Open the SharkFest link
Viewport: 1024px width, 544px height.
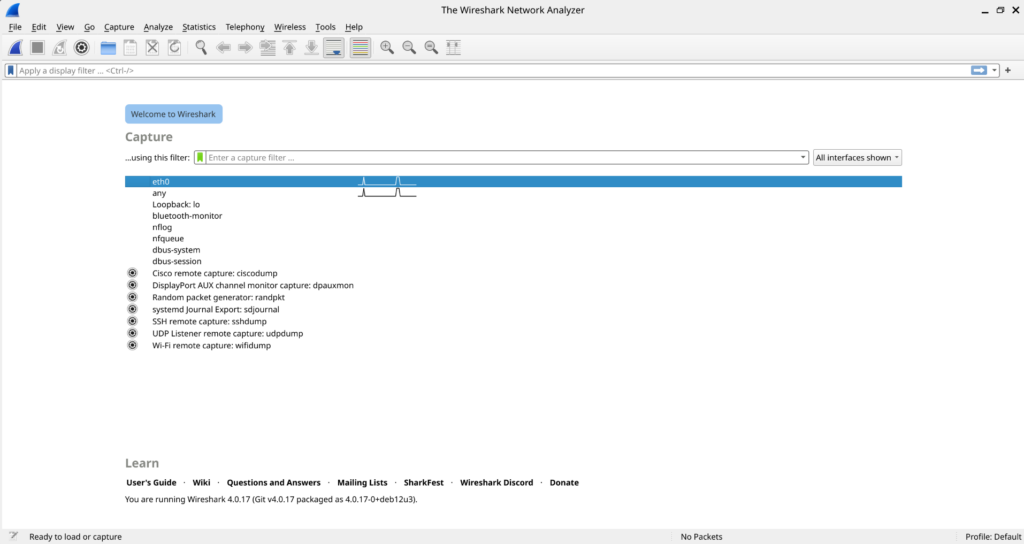[424, 483]
